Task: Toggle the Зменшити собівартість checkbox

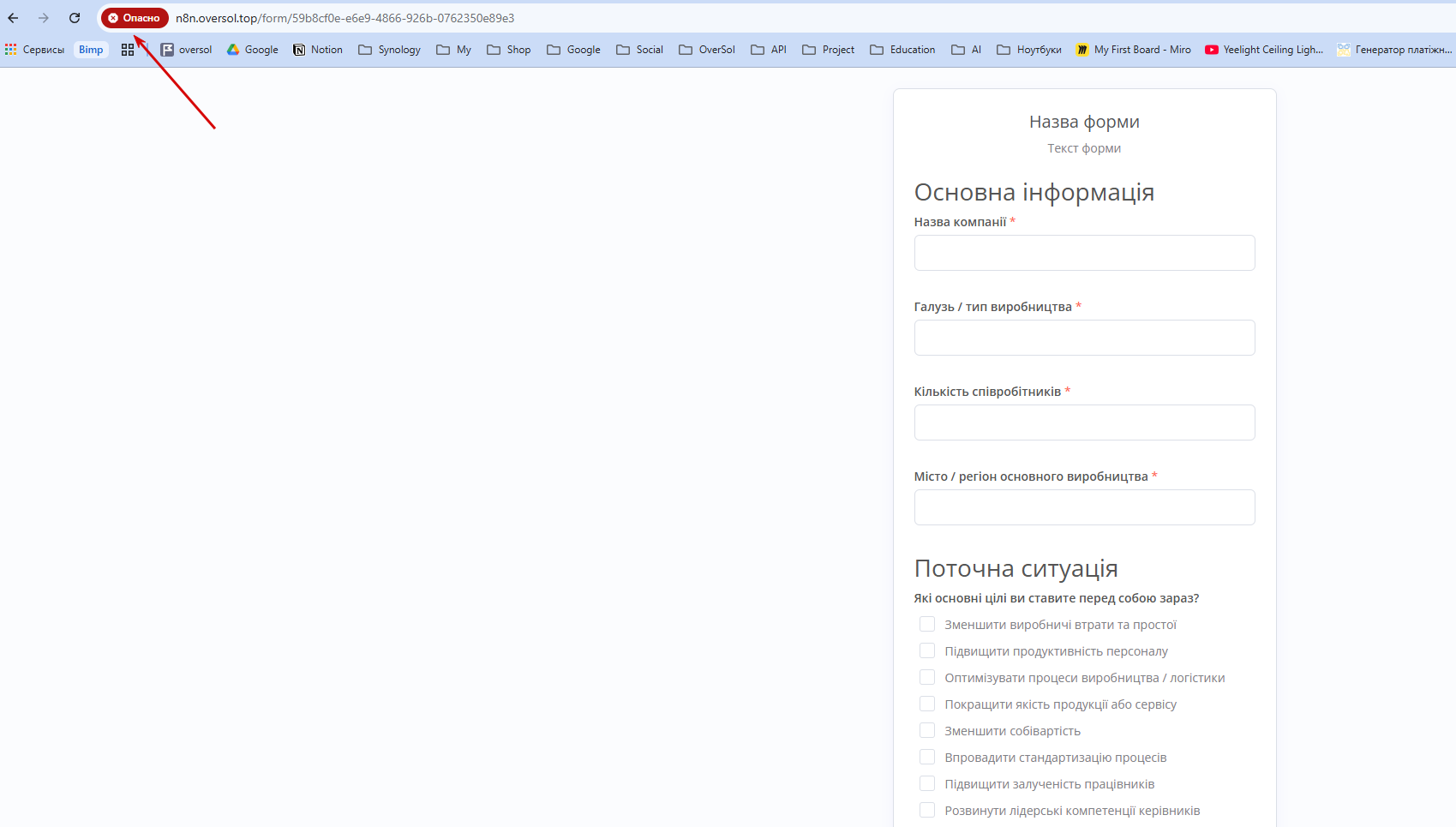Action: (x=927, y=730)
